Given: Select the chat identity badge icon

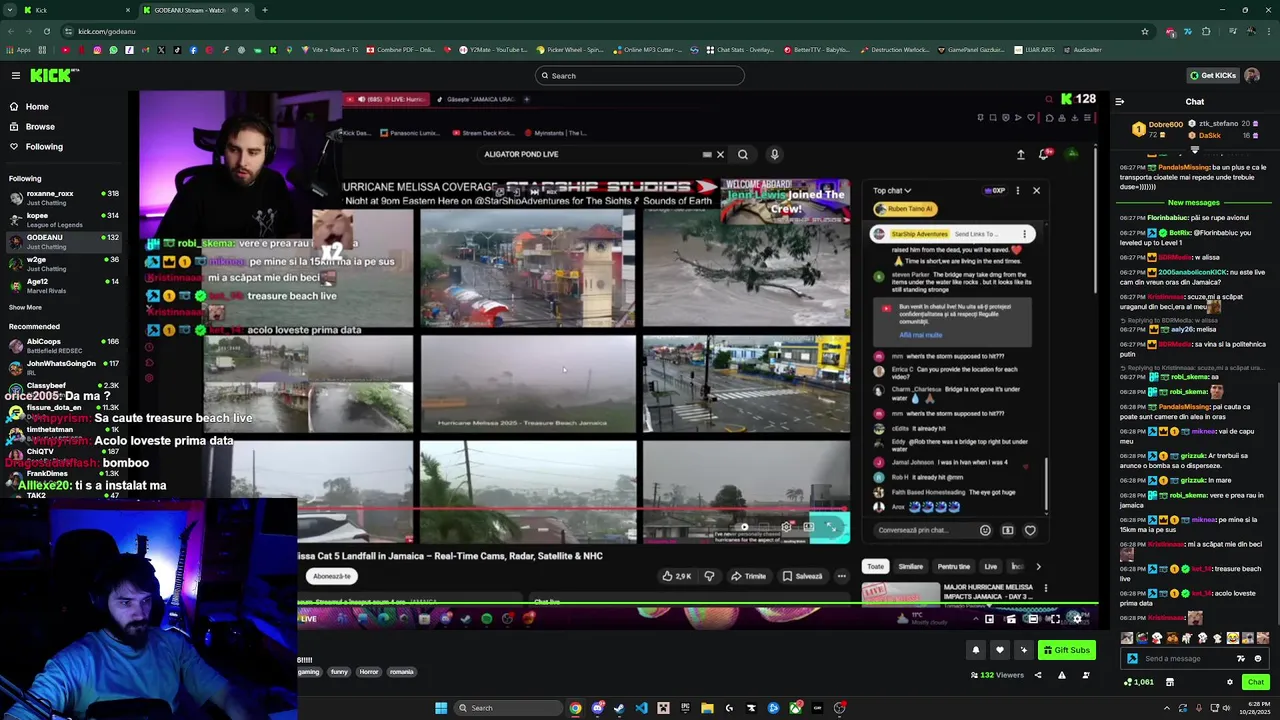Looking at the screenshot, I should point(1132,658).
